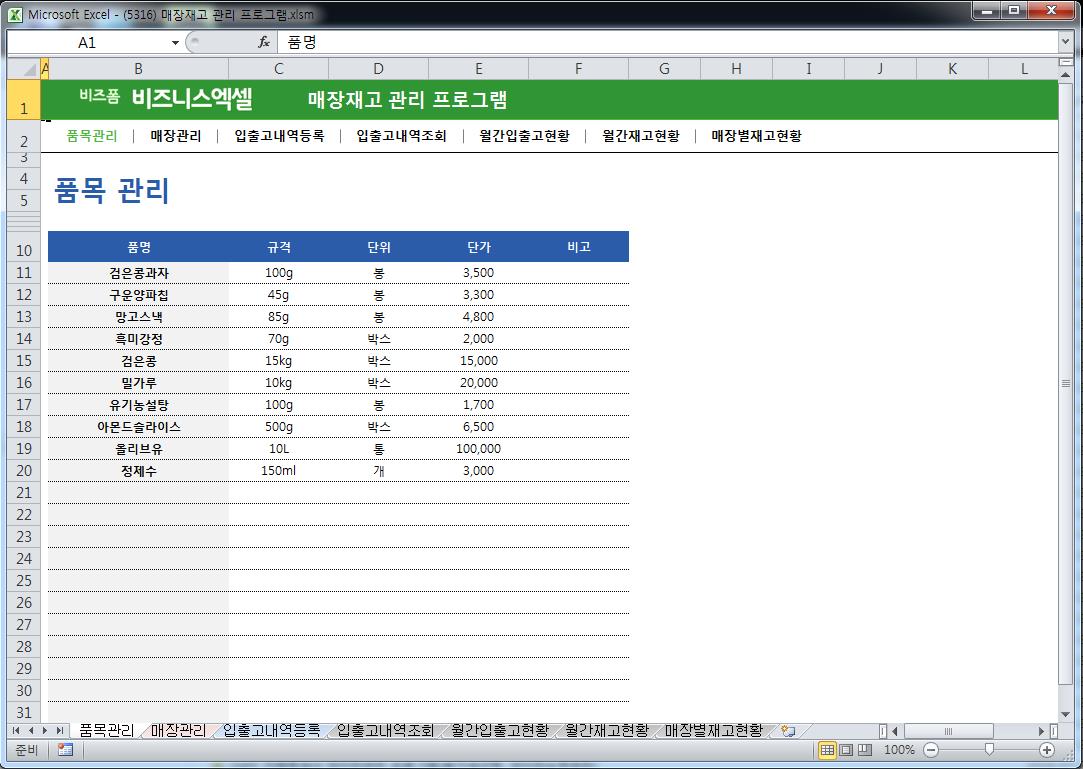This screenshot has width=1083, height=769.
Task: Click the macro recording icon in status bar
Action: [x=65, y=749]
